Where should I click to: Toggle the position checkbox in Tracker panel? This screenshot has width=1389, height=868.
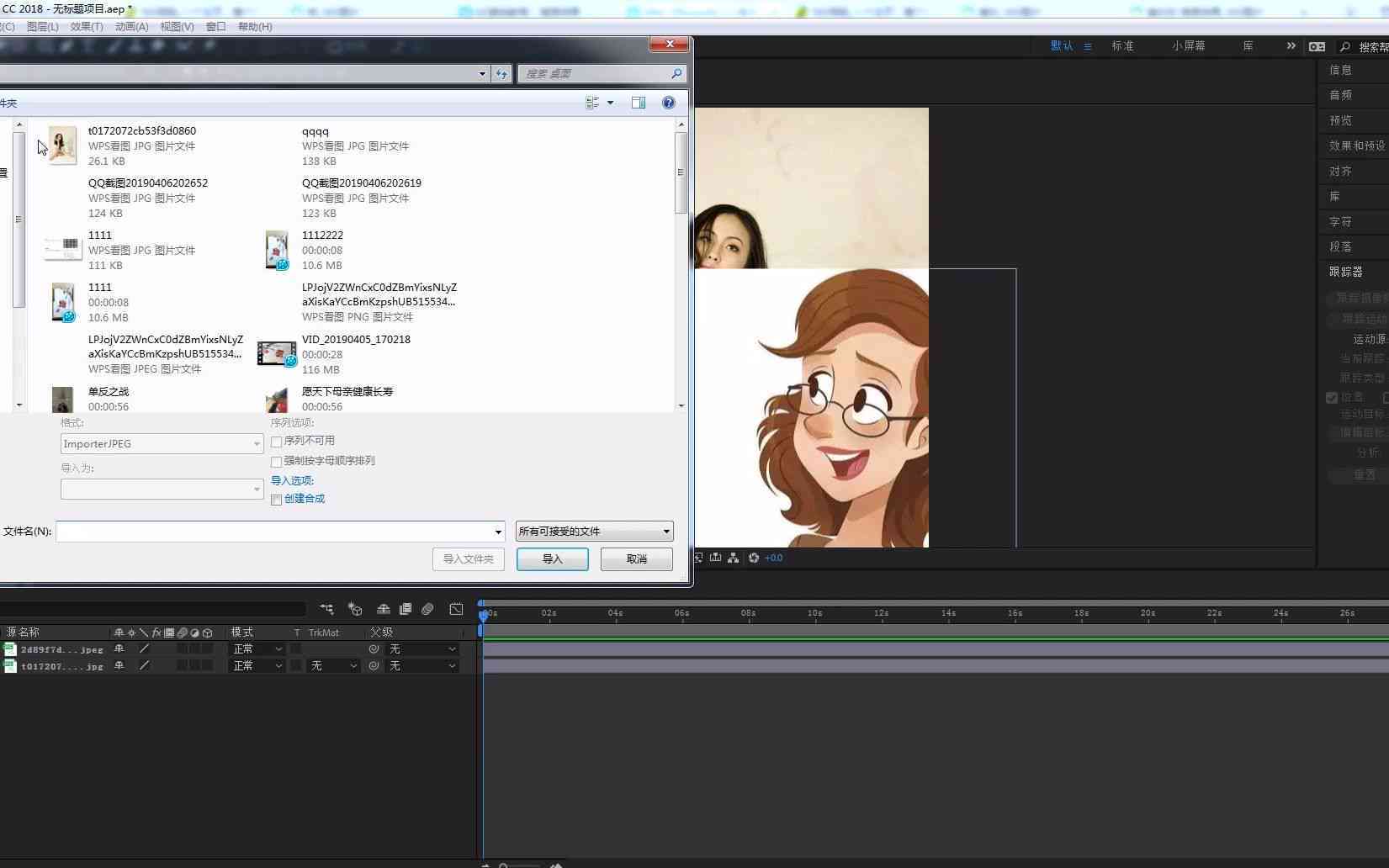1332,398
